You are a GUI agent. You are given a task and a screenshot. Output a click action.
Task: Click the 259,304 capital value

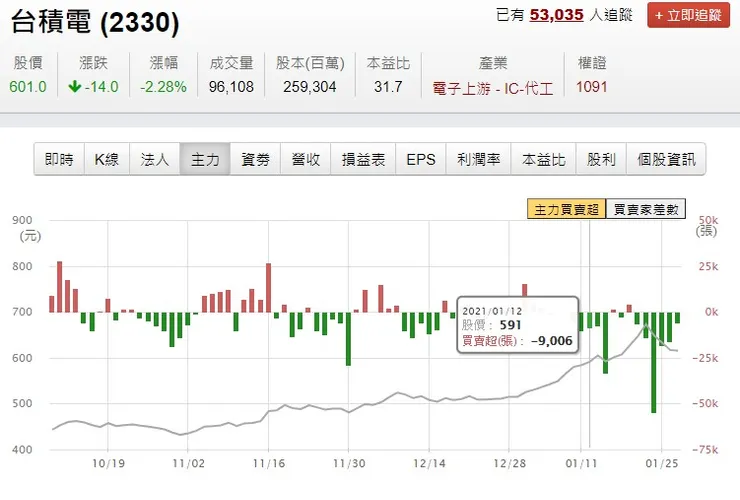[x=310, y=86]
